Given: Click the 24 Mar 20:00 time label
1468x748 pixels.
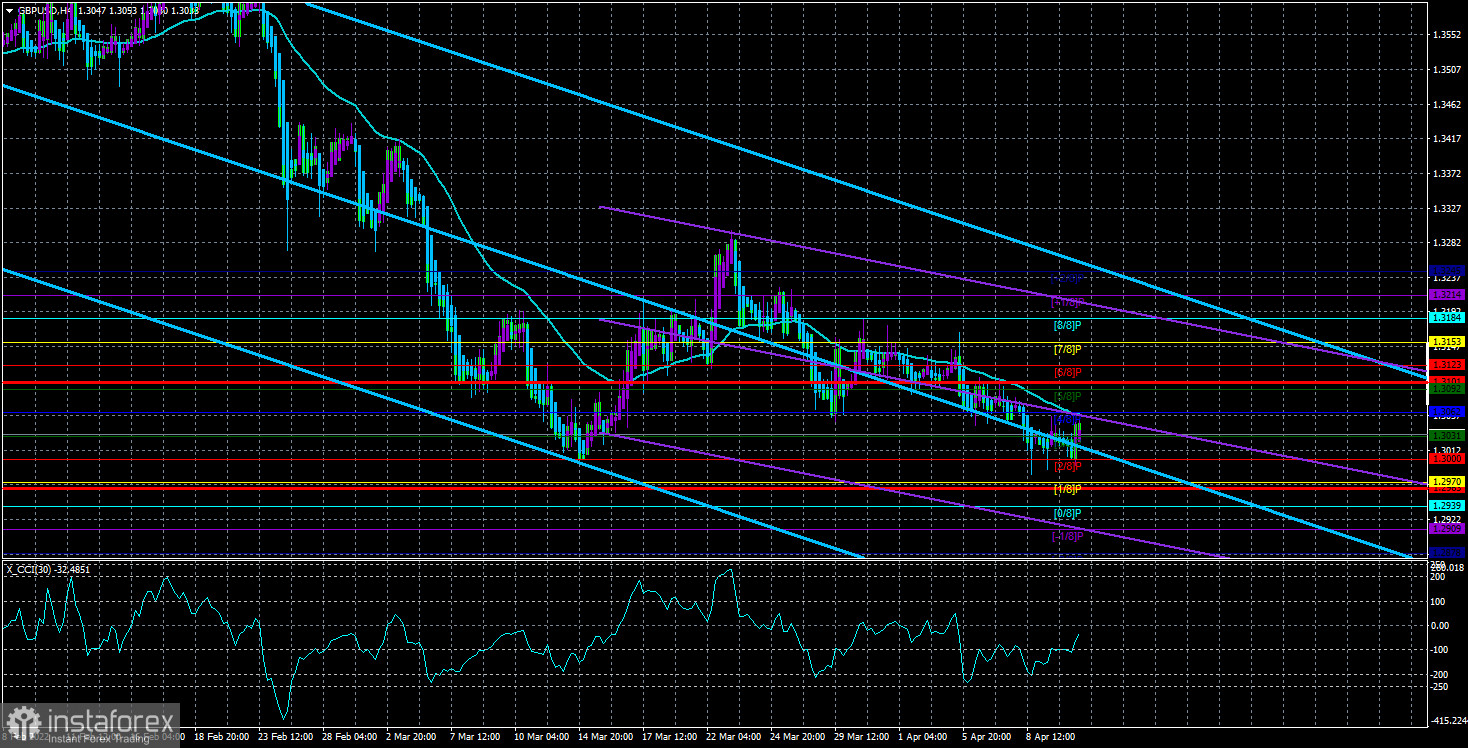Looking at the screenshot, I should [x=797, y=737].
